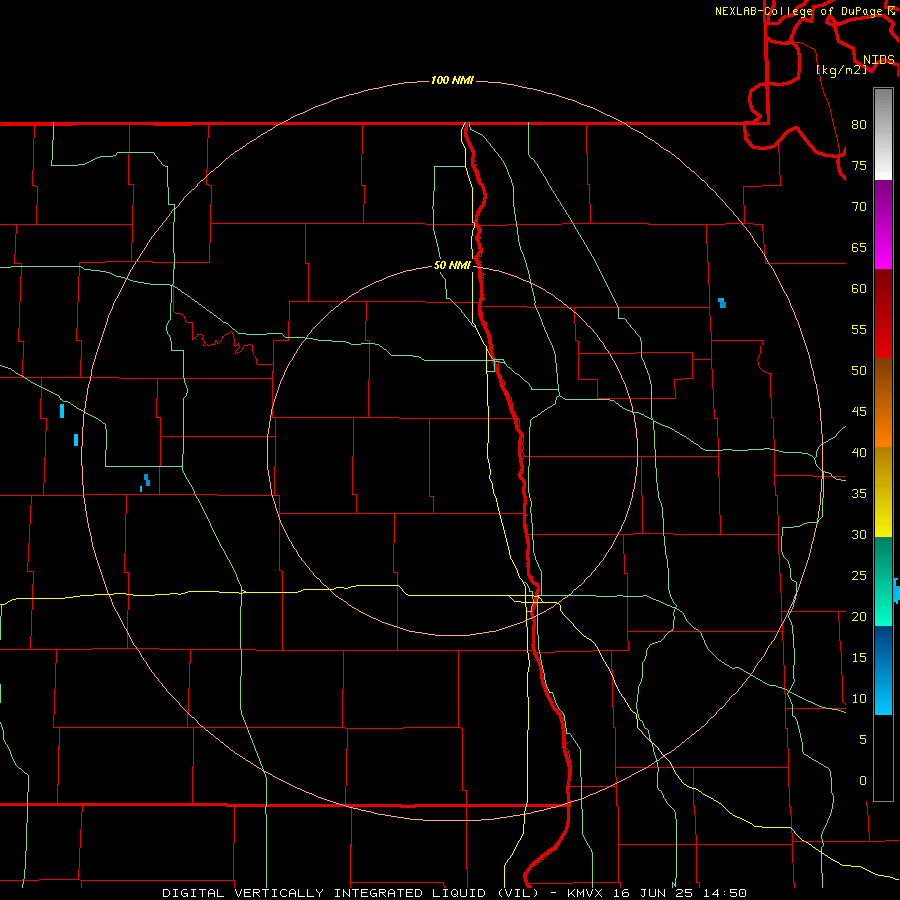This screenshot has width=900, height=900.
Task: Pick the purple-magenta segment of the color bar
Action: pos(883,225)
